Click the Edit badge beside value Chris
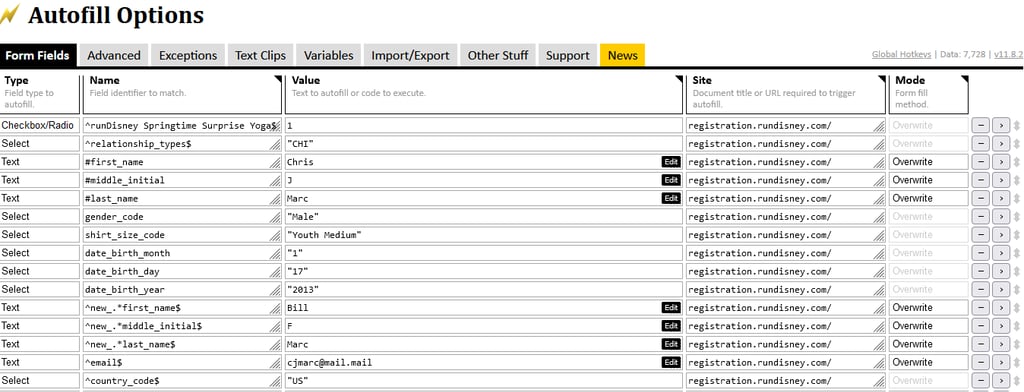Viewport: 1024px width, 392px height. [671, 162]
